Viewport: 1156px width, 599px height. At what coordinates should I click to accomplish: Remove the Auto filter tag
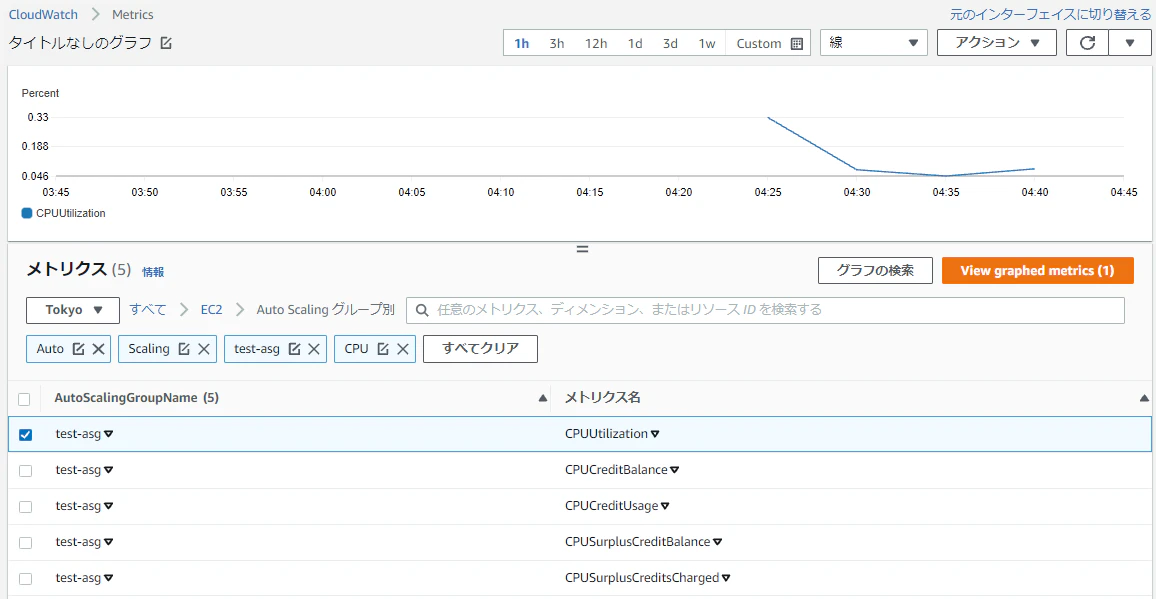tap(98, 349)
